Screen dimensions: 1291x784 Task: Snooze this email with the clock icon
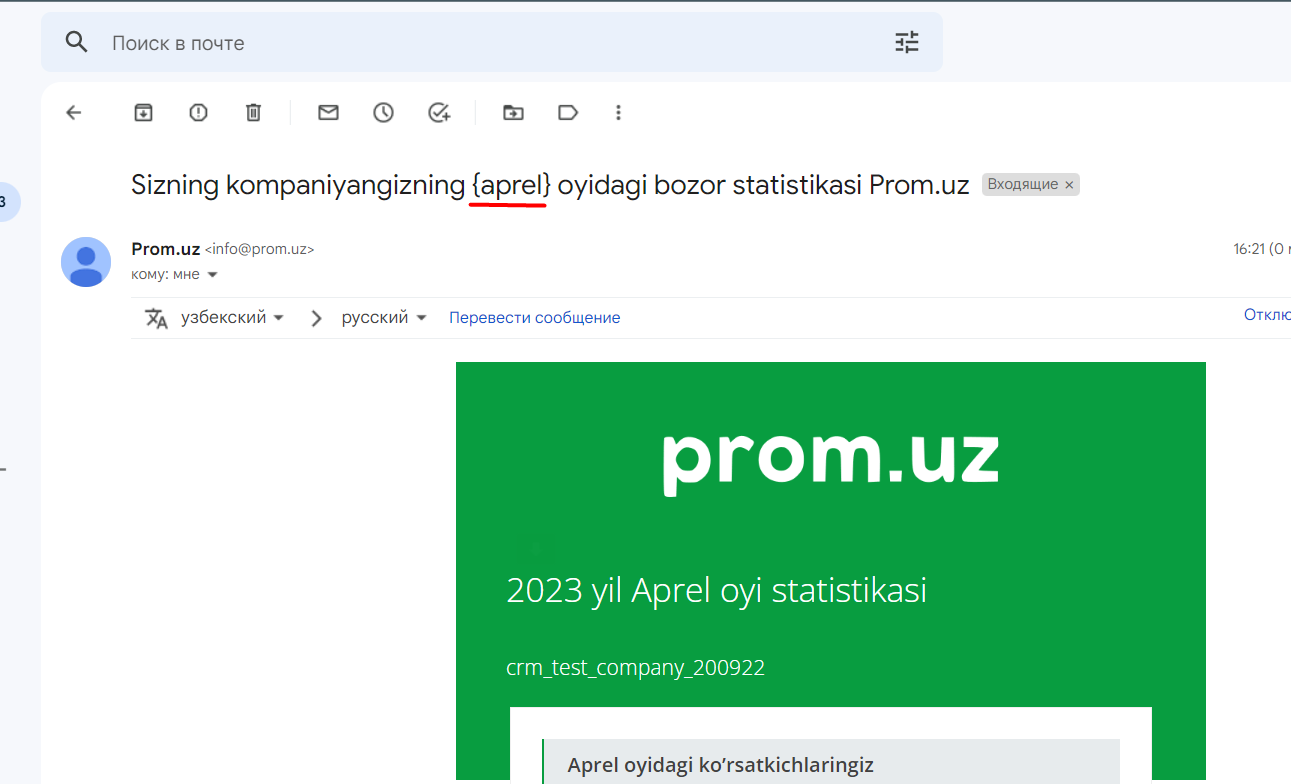pyautogui.click(x=383, y=113)
